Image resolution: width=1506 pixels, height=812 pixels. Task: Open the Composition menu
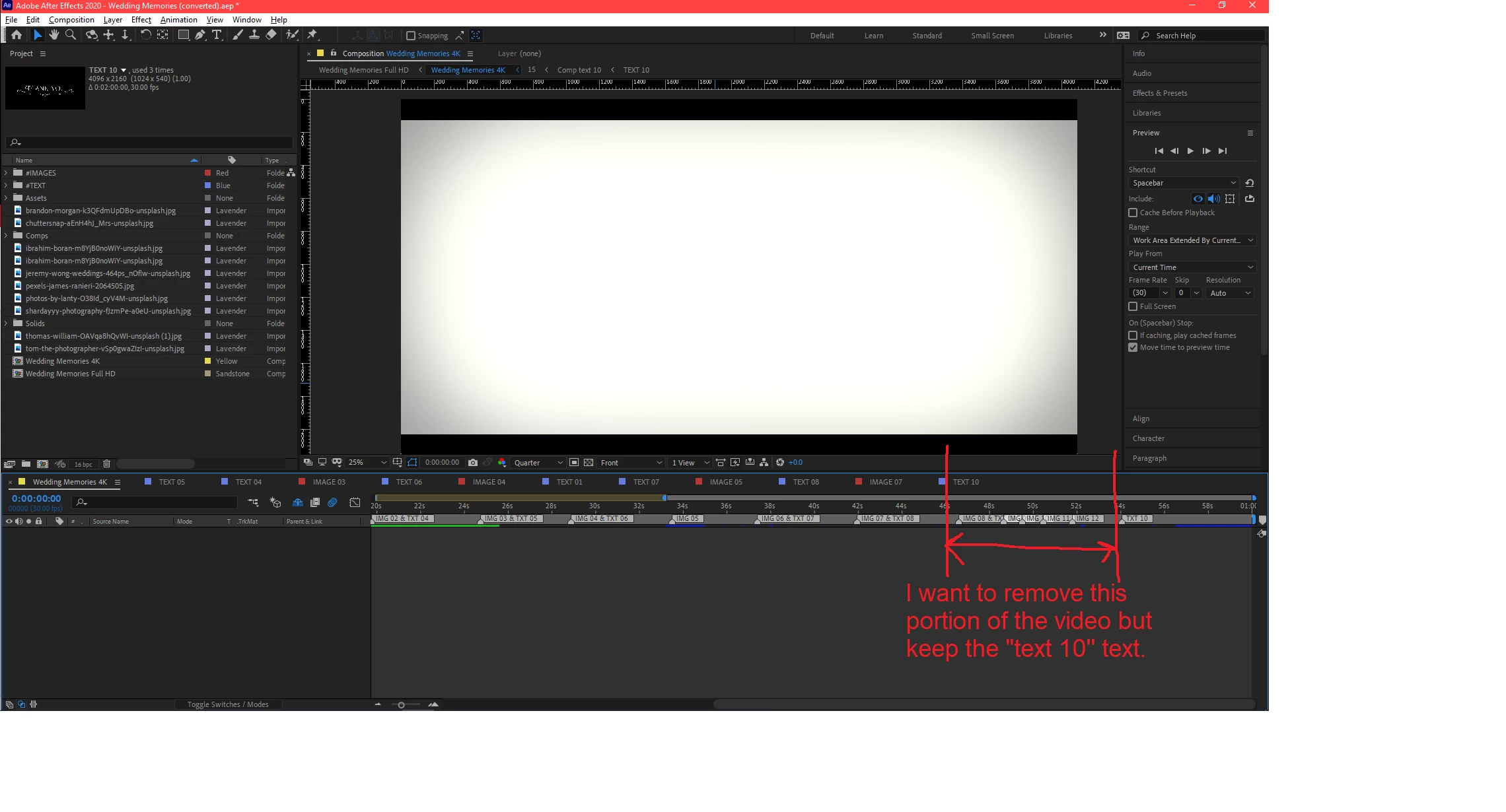pos(71,20)
